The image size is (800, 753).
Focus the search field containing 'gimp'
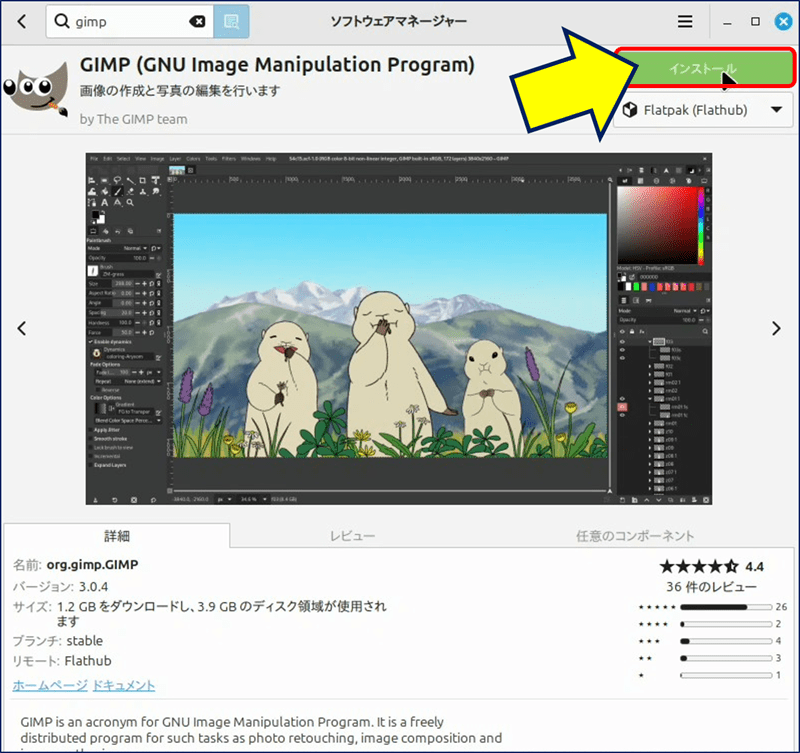[x=130, y=21]
